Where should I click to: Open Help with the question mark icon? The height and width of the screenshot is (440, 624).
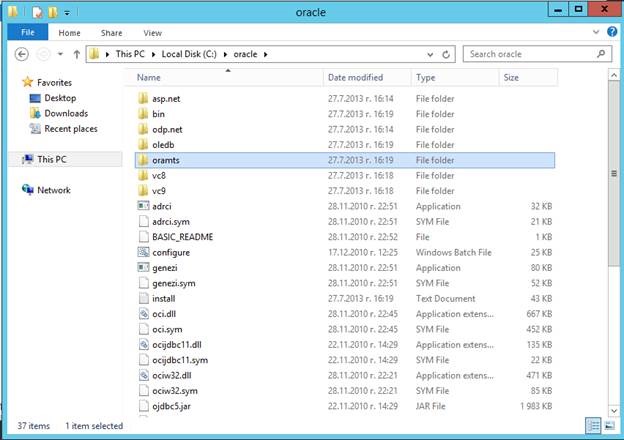coord(610,33)
